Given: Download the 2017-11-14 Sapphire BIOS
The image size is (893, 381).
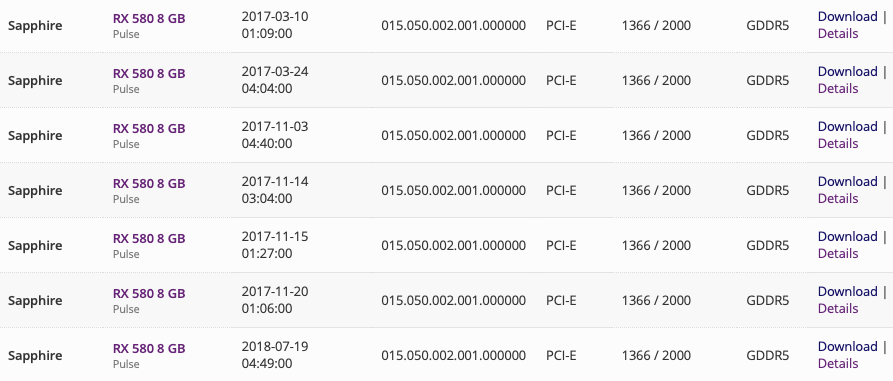Looking at the screenshot, I should (x=847, y=182).
